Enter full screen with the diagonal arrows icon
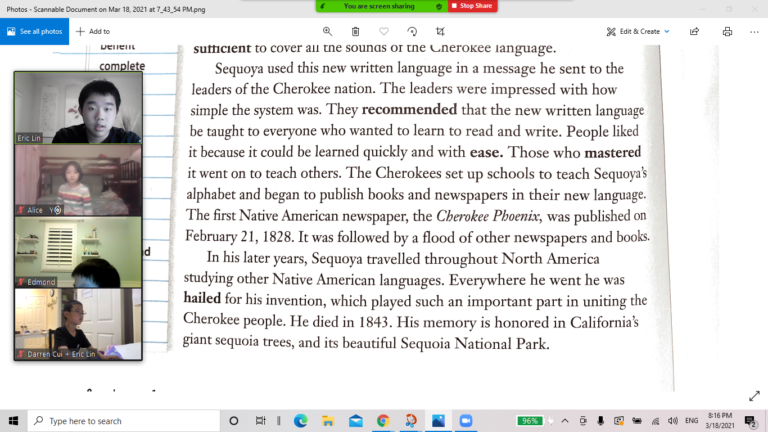 [x=754, y=396]
